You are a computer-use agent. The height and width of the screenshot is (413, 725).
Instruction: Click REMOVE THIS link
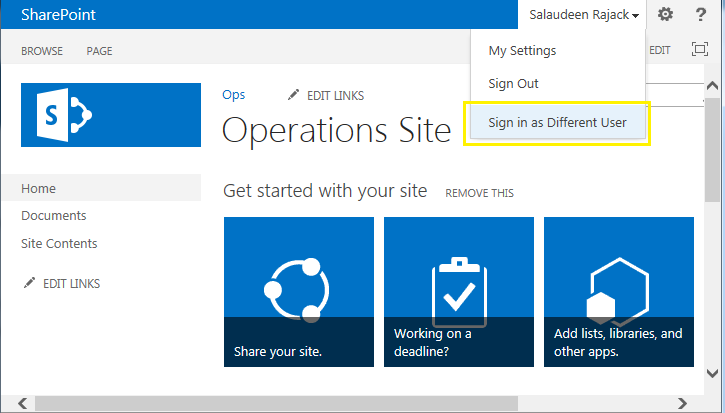click(x=479, y=193)
